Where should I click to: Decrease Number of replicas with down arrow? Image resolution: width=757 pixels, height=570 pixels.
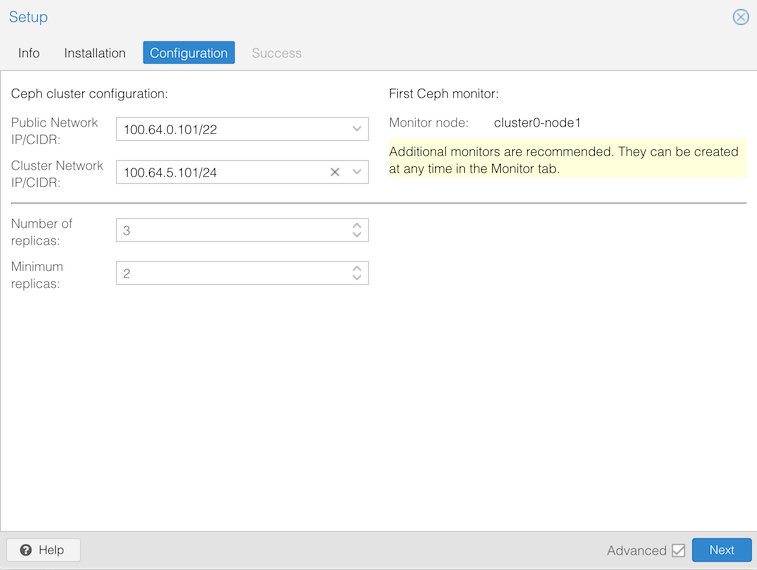point(357,235)
